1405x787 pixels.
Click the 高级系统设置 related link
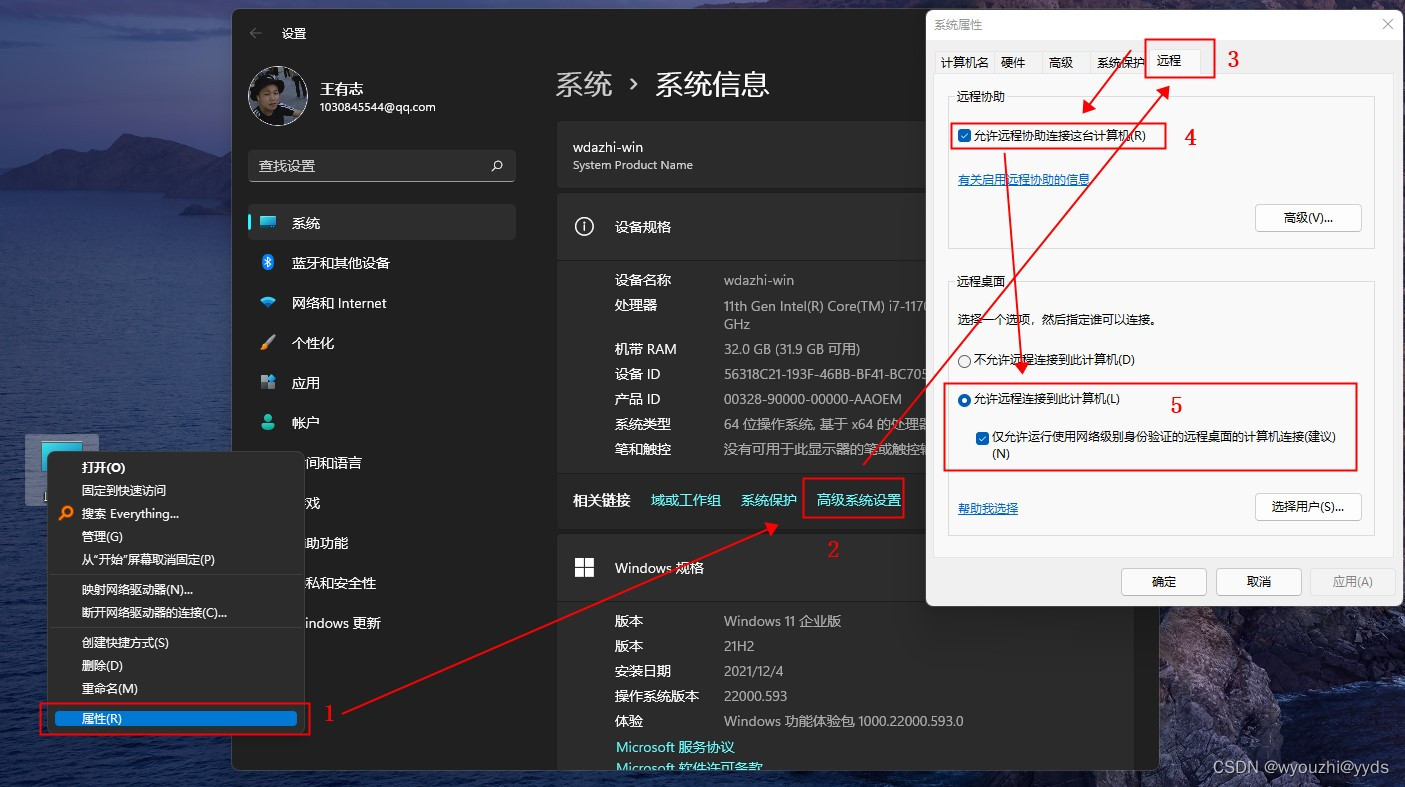pyautogui.click(x=854, y=498)
